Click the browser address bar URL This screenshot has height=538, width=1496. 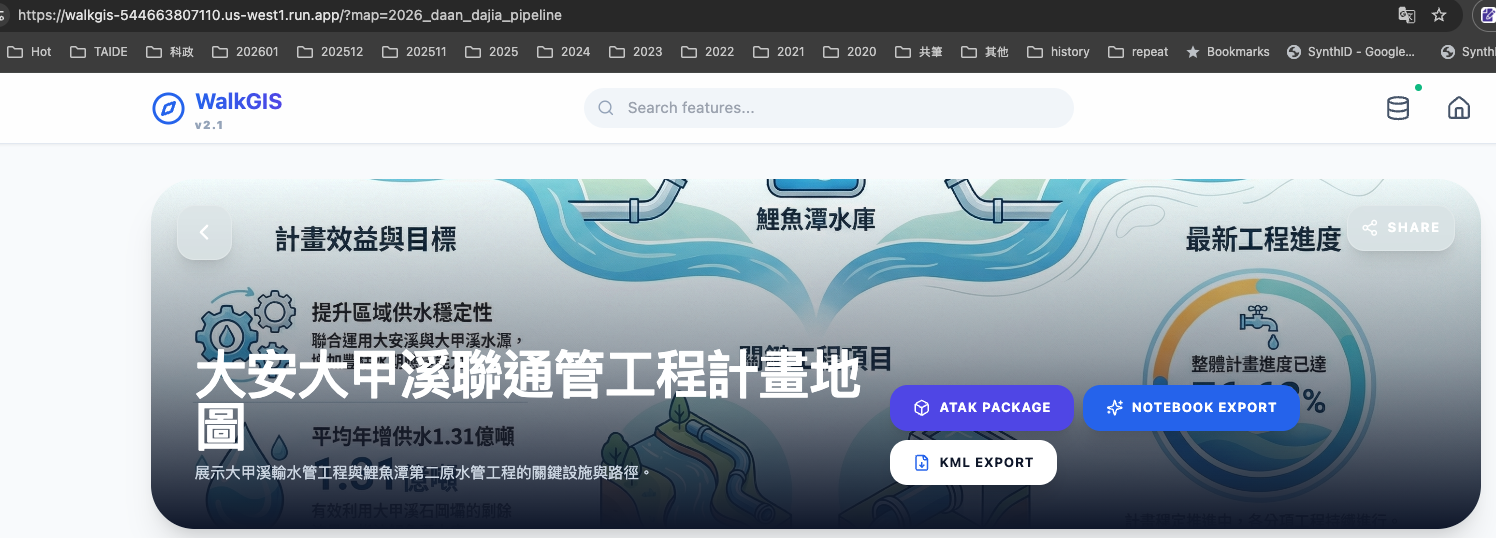pos(290,15)
